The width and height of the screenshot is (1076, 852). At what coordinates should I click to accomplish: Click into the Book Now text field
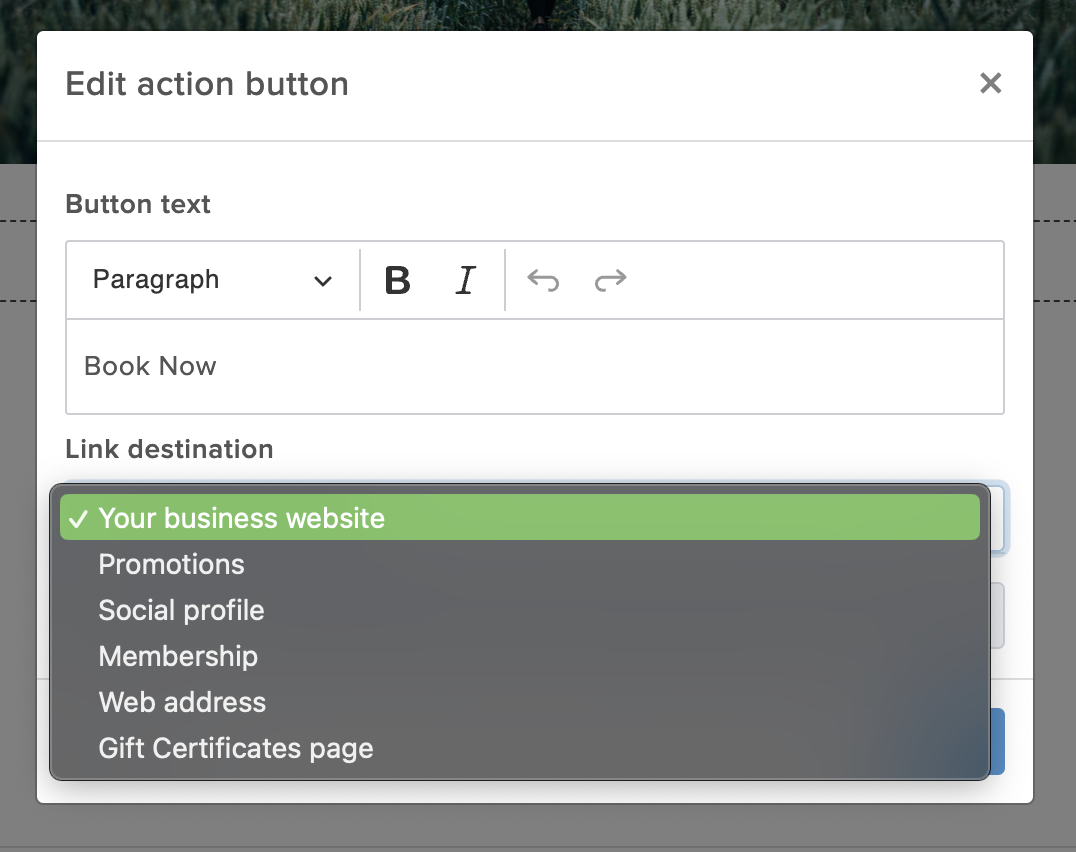(x=535, y=366)
